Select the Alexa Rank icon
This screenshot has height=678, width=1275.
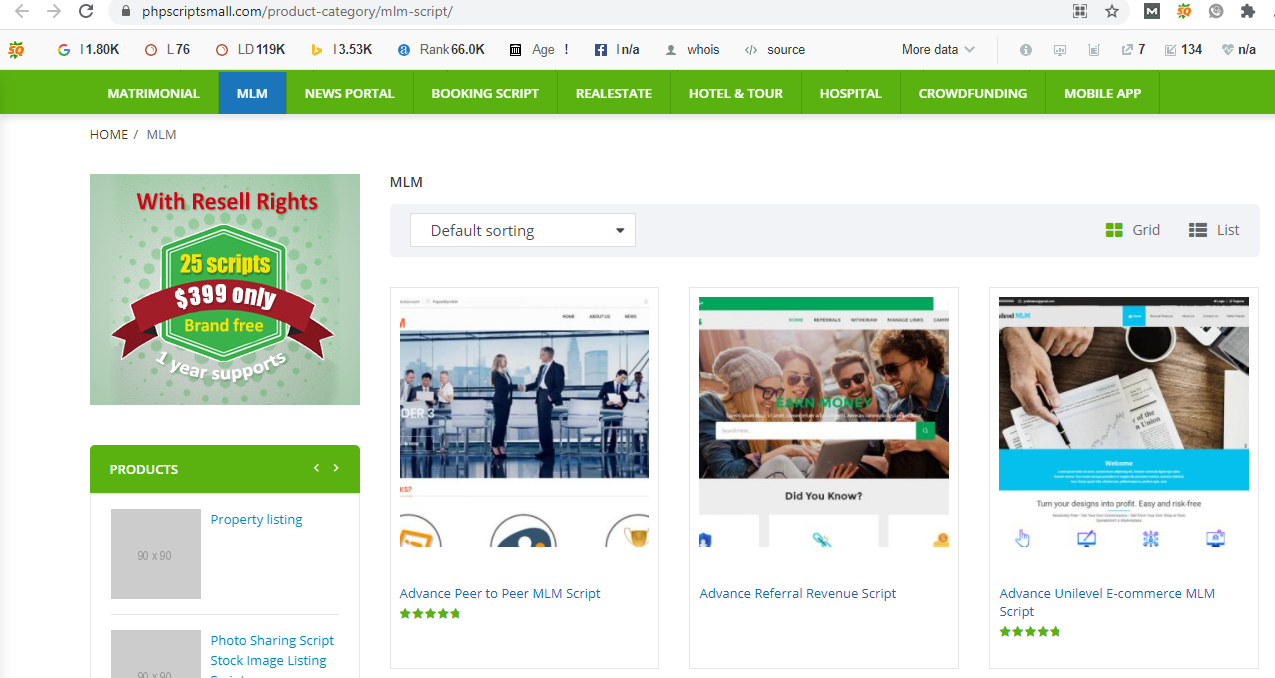tap(403, 49)
